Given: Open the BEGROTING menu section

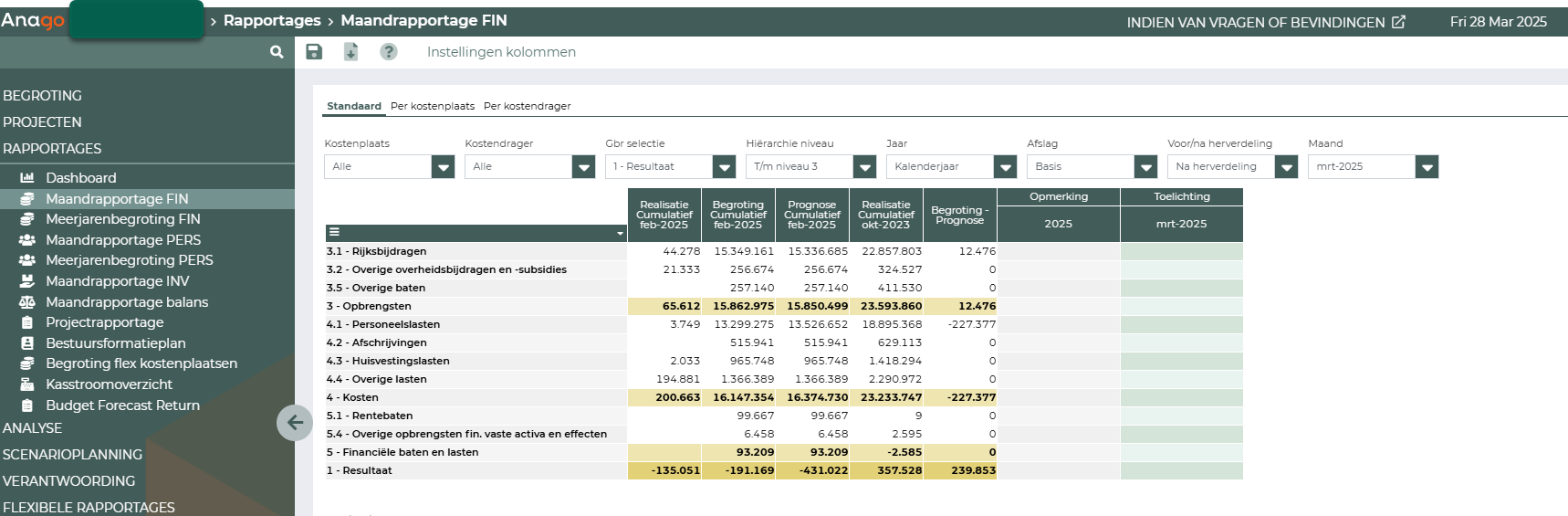Looking at the screenshot, I should (x=42, y=96).
